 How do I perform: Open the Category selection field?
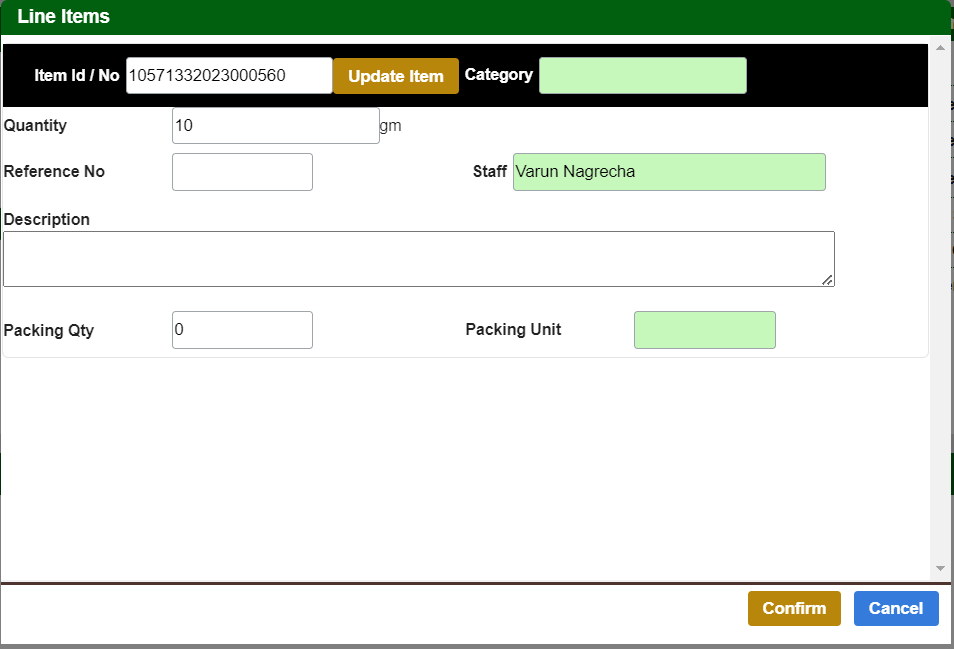(642, 76)
